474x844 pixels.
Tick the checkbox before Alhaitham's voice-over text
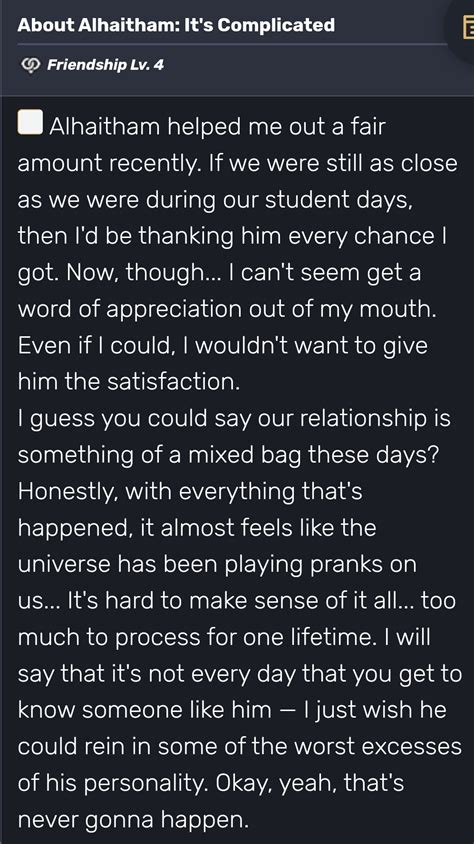click(x=31, y=122)
